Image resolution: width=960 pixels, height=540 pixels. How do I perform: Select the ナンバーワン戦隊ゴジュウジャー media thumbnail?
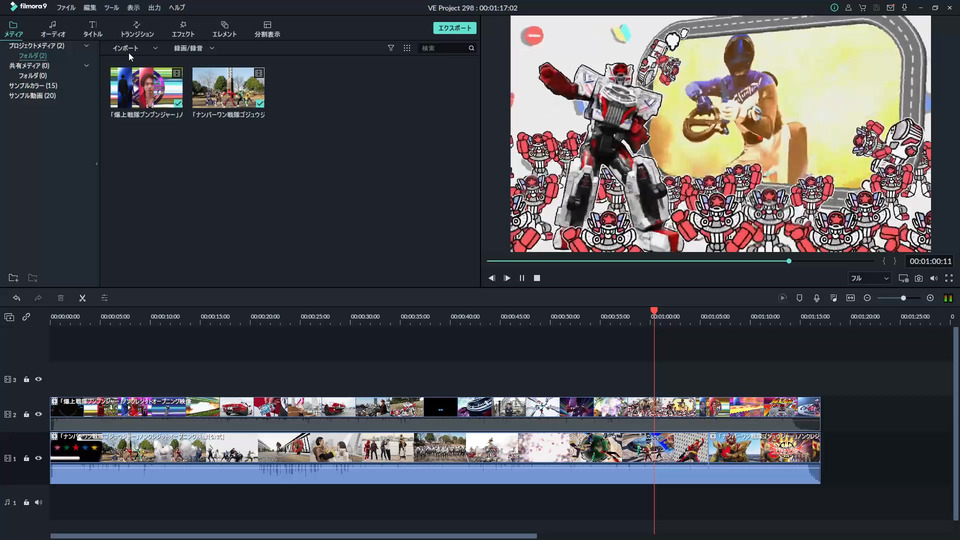point(228,88)
